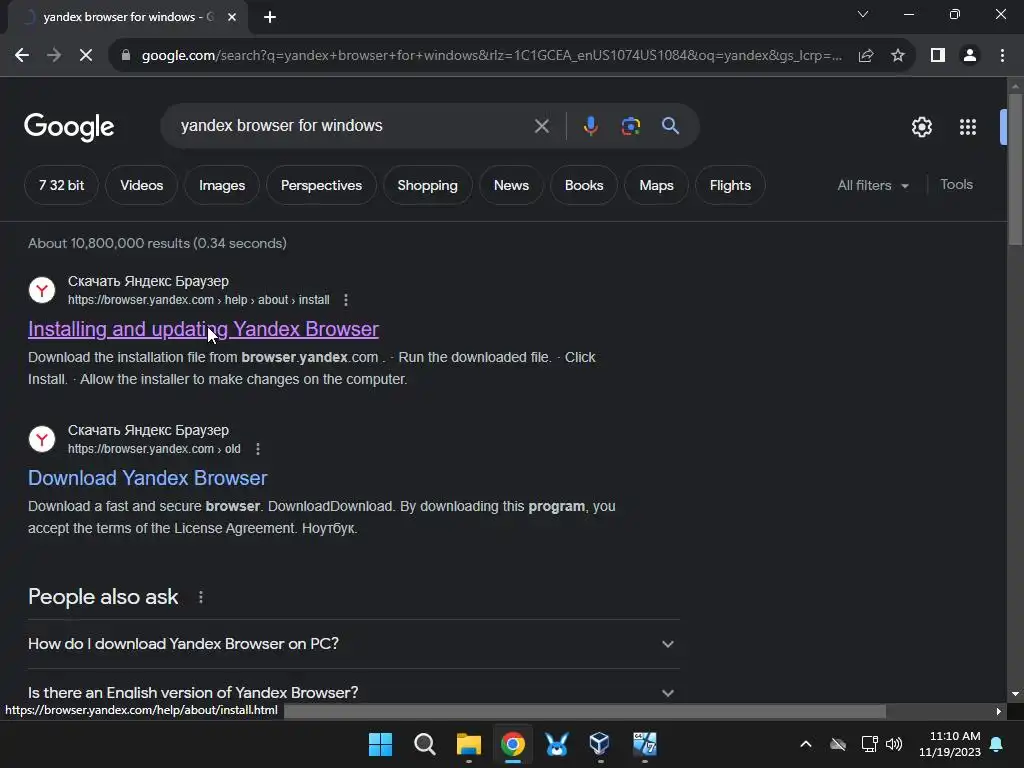Open the Google apps grid
Image resolution: width=1024 pixels, height=768 pixels.
(x=968, y=127)
